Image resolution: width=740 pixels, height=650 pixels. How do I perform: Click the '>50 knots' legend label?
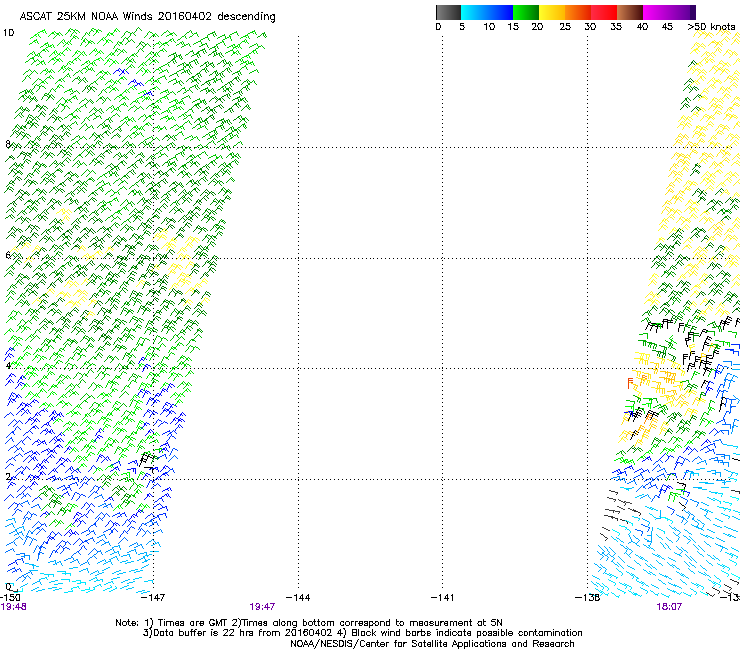point(711,27)
